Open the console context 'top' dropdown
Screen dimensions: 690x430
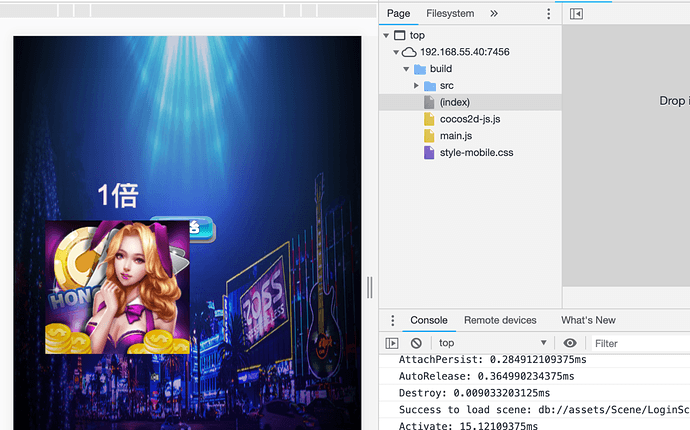pos(492,343)
